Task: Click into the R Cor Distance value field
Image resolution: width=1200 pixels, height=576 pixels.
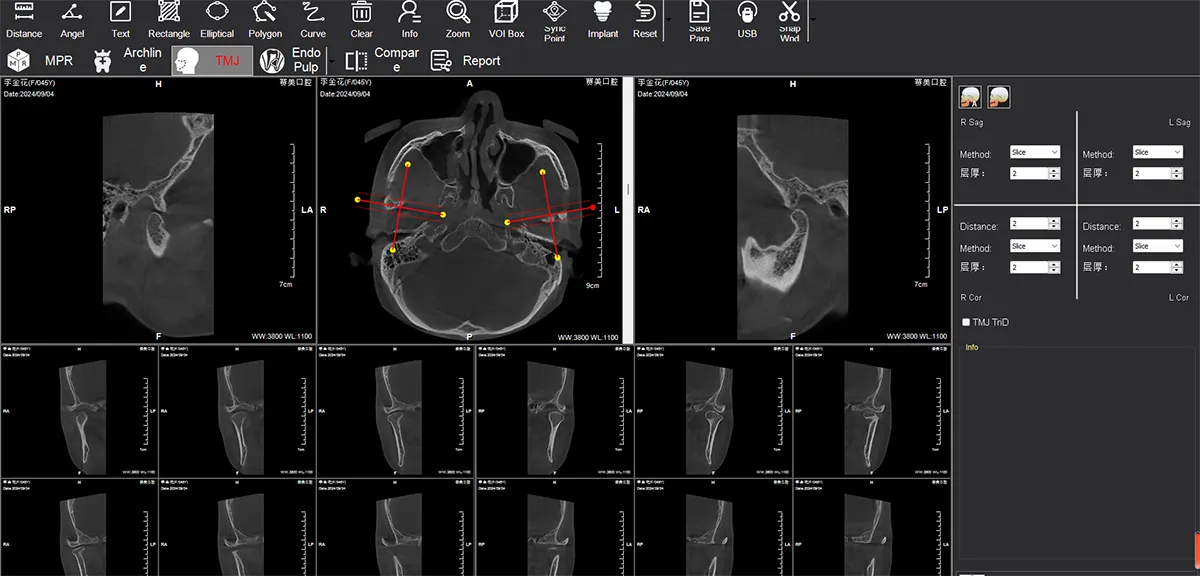Action: click(x=1029, y=224)
